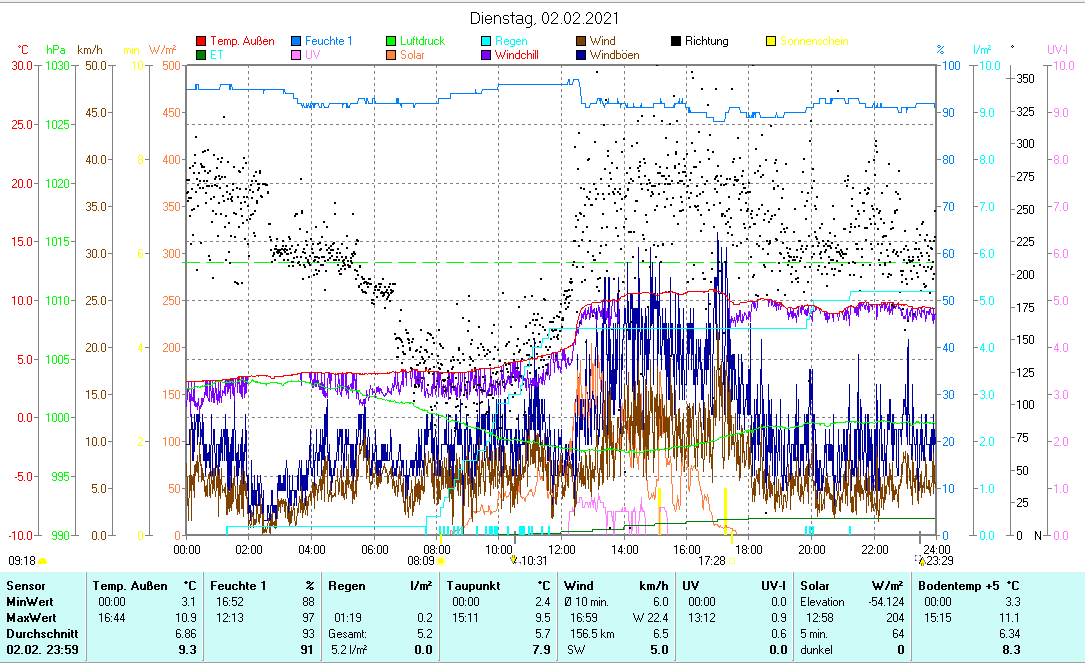1085x663 pixels.
Task: Select the Solar legend label
Action: [x=412, y=55]
